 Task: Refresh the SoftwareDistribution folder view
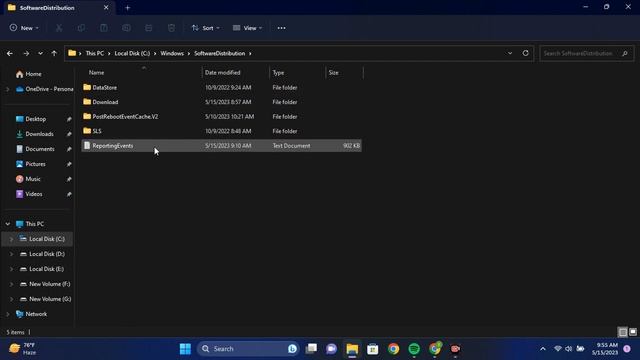pos(525,53)
